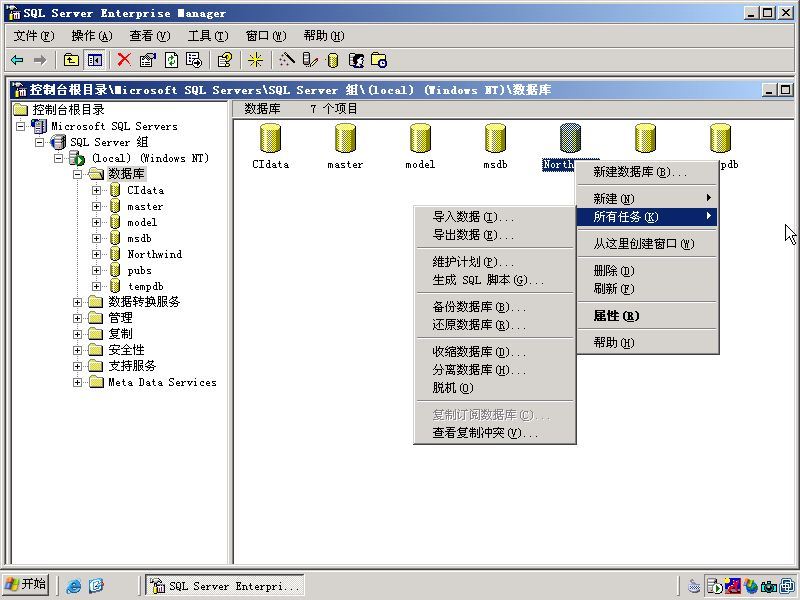
Task: Click the Help toolbar icon
Action: point(224,60)
